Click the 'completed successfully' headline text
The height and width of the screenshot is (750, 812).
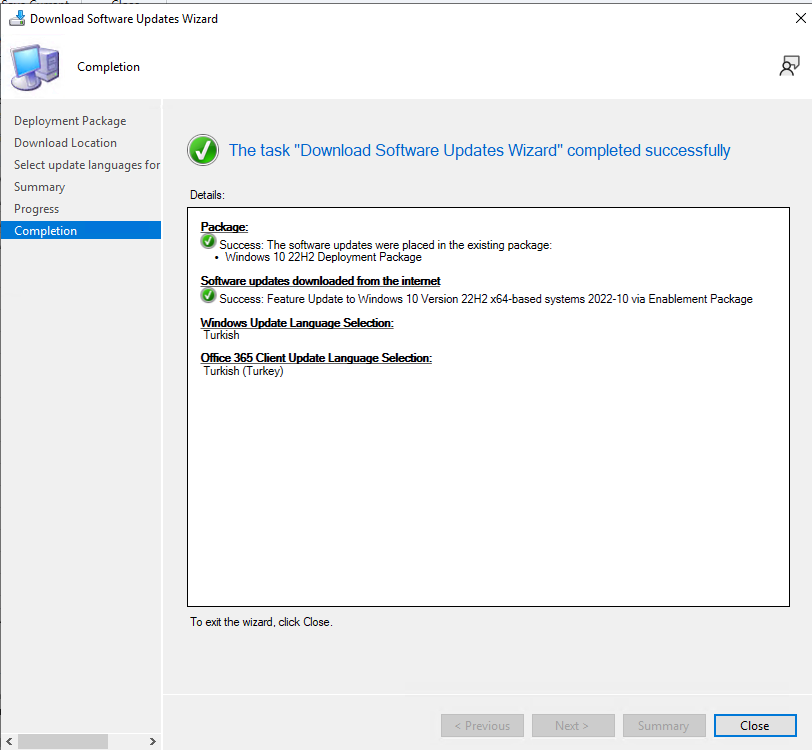click(x=480, y=150)
